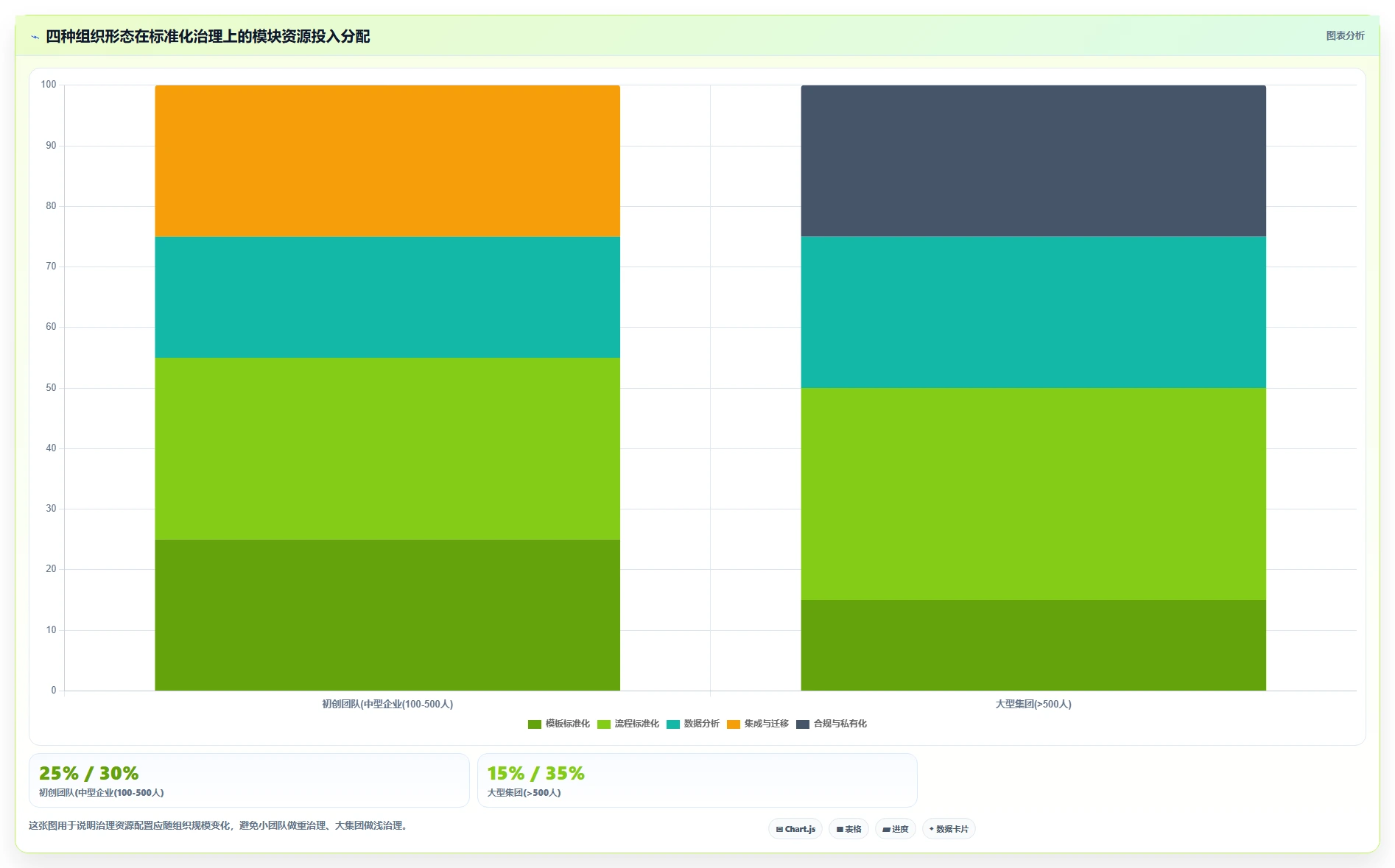Click the 15% / 35% stat card
1395x868 pixels.
point(697,780)
